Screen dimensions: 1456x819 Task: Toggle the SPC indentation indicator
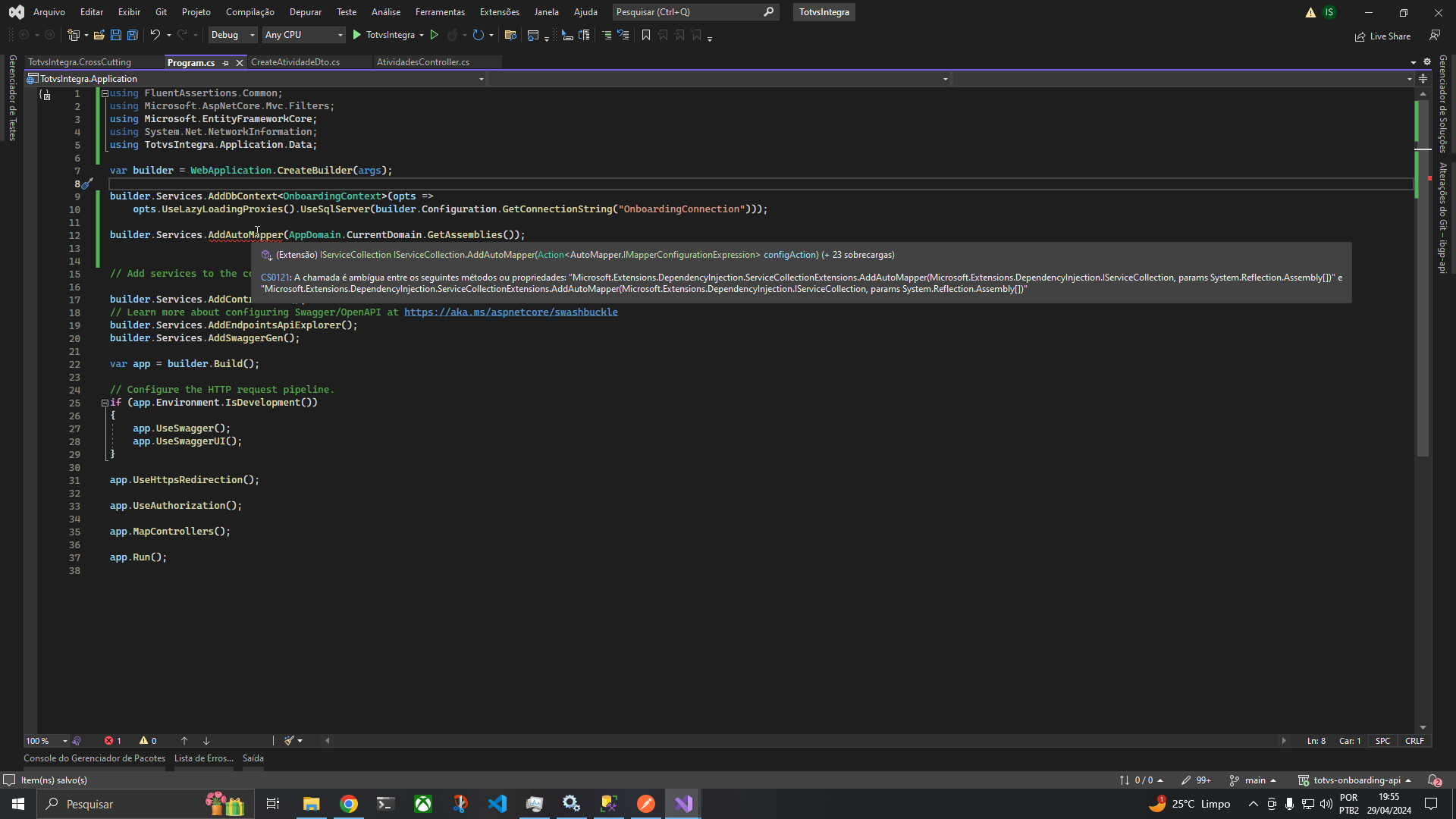tap(1383, 741)
